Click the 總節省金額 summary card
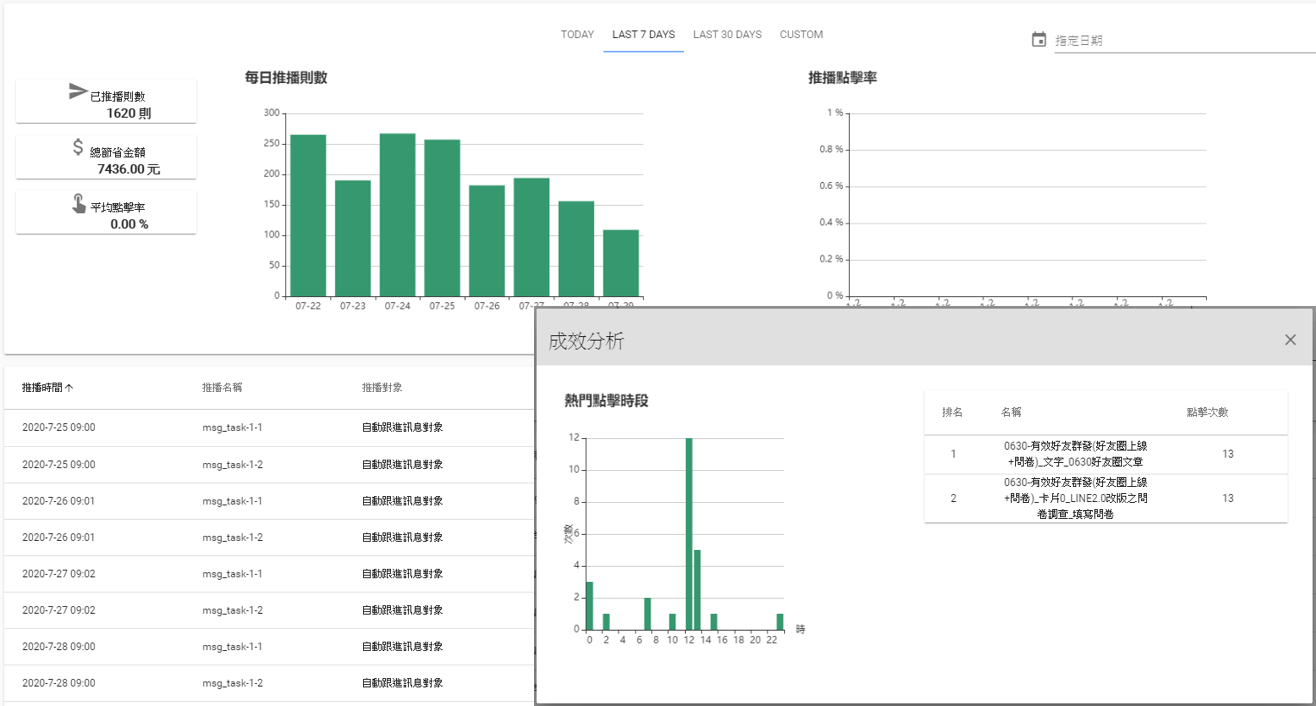1316x706 pixels. pyautogui.click(x=106, y=159)
